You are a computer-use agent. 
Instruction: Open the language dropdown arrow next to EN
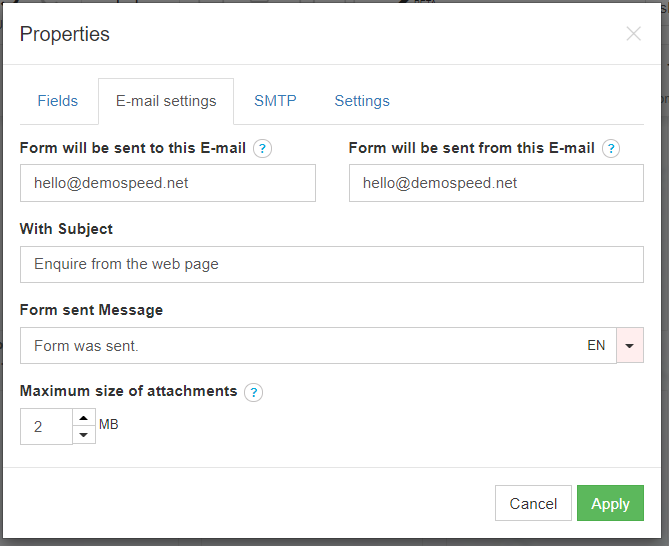coord(630,346)
